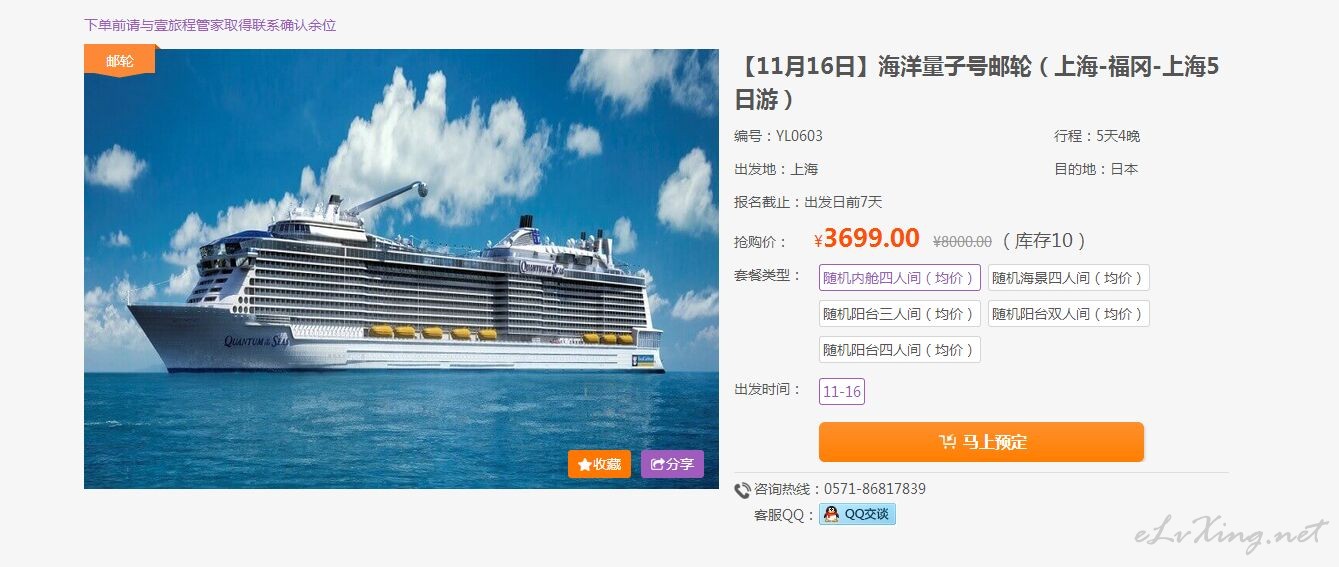Click the phone icon beside 咨询热线

742,490
